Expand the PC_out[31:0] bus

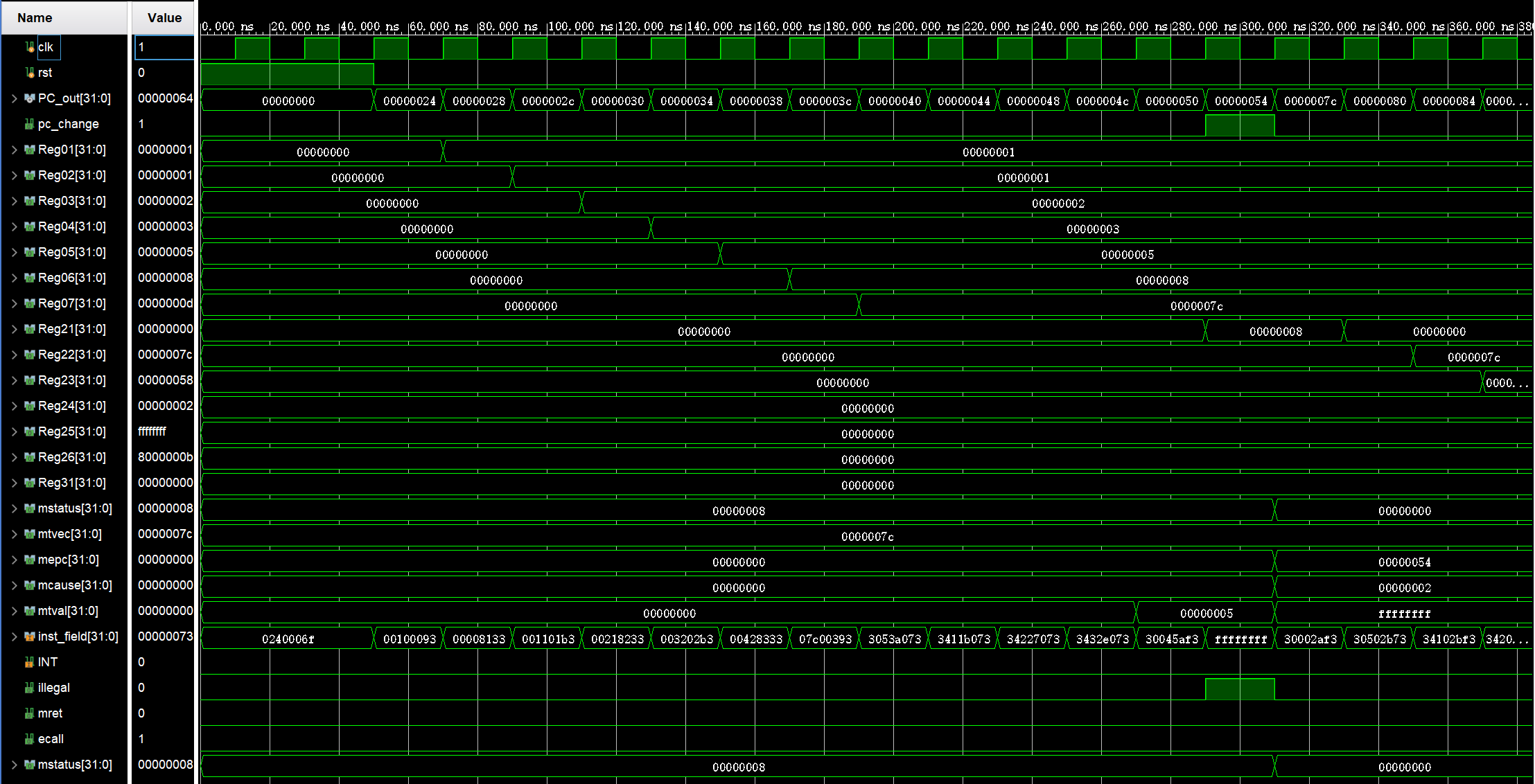(14, 98)
